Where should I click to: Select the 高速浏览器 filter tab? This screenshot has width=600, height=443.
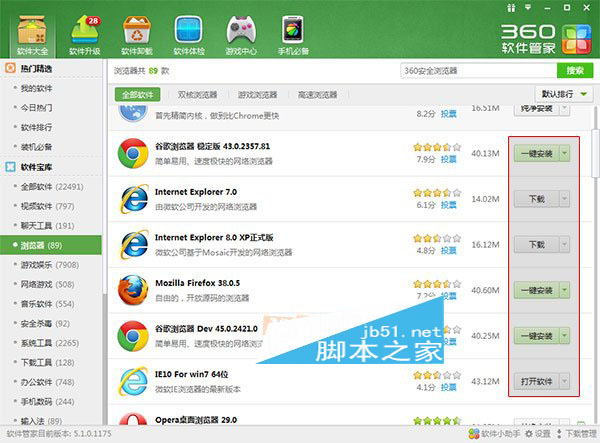[x=318, y=94]
